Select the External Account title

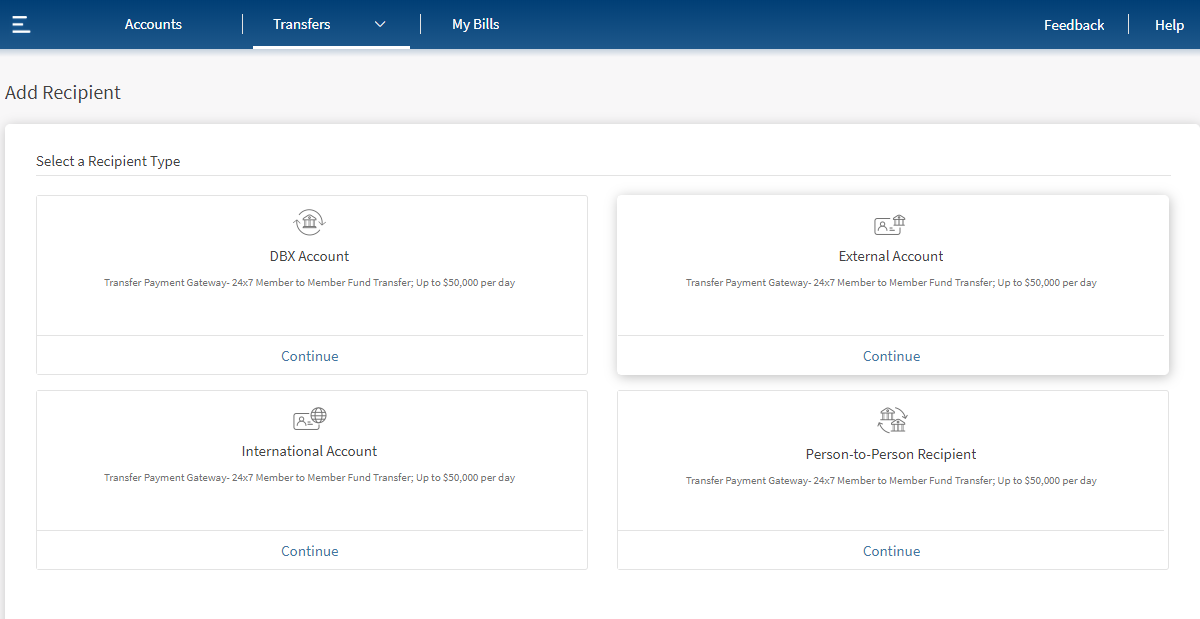[x=891, y=256]
